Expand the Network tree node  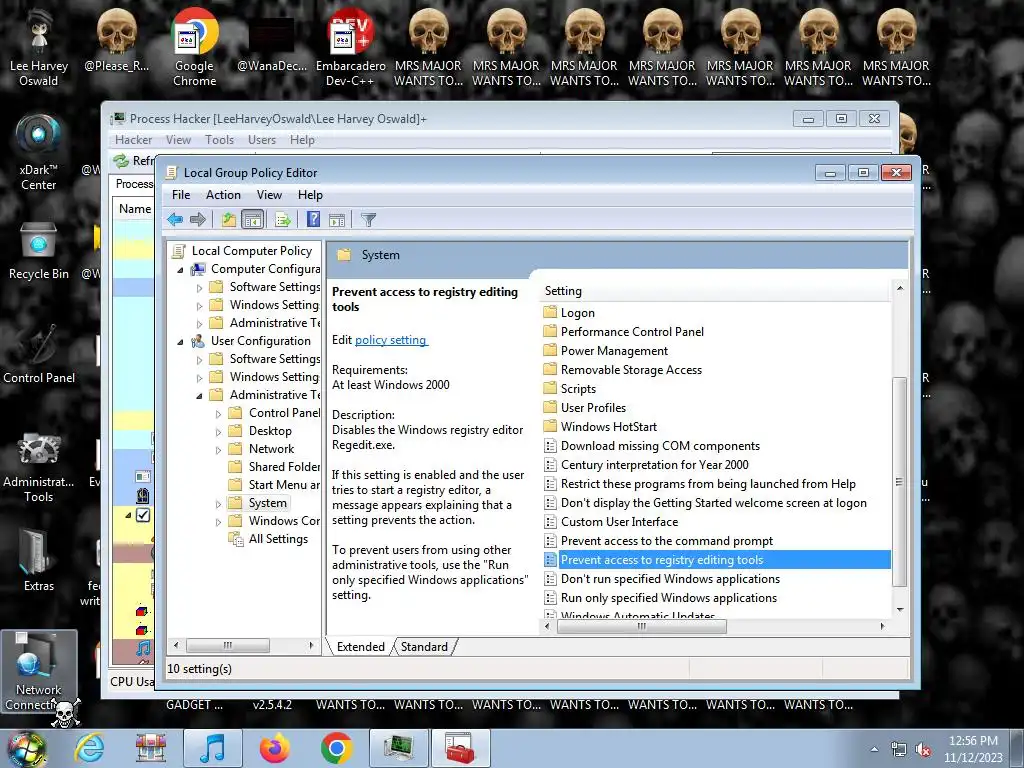click(218, 450)
